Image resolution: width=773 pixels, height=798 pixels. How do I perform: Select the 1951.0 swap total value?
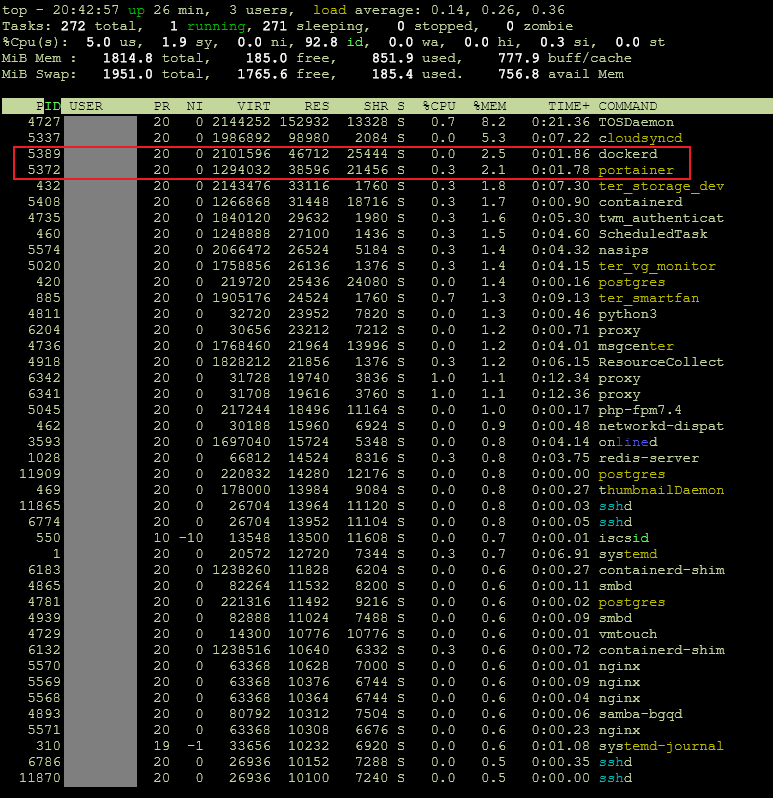click(x=127, y=74)
